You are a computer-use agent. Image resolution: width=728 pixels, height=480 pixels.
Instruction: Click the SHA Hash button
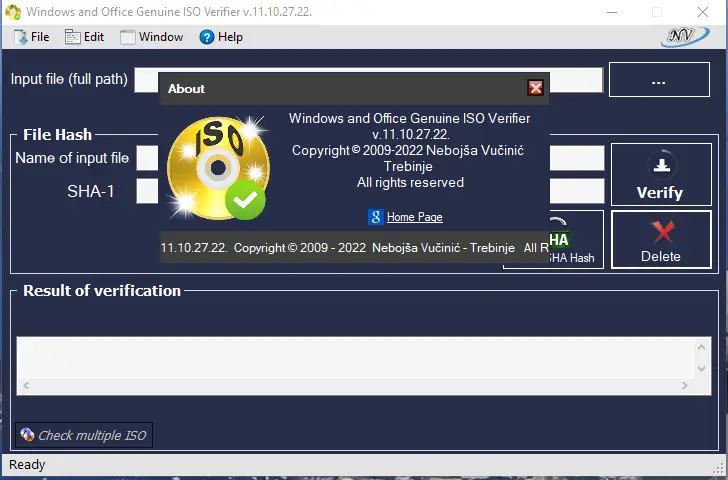pos(576,240)
